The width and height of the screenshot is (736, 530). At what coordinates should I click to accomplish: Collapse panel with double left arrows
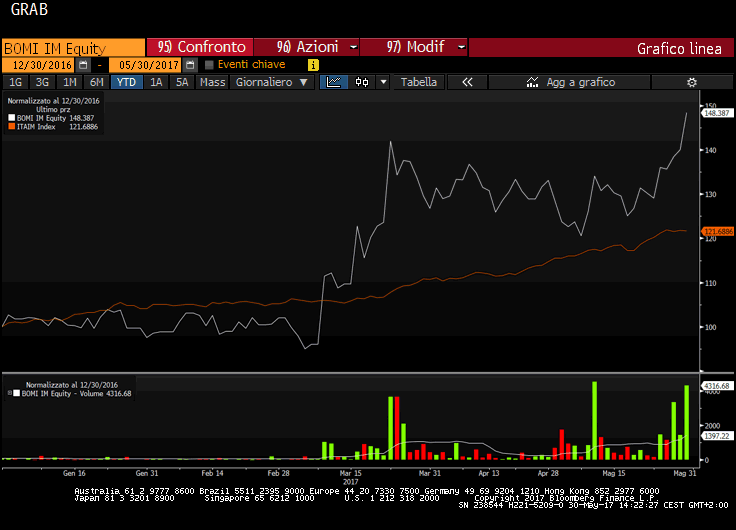click(x=466, y=82)
